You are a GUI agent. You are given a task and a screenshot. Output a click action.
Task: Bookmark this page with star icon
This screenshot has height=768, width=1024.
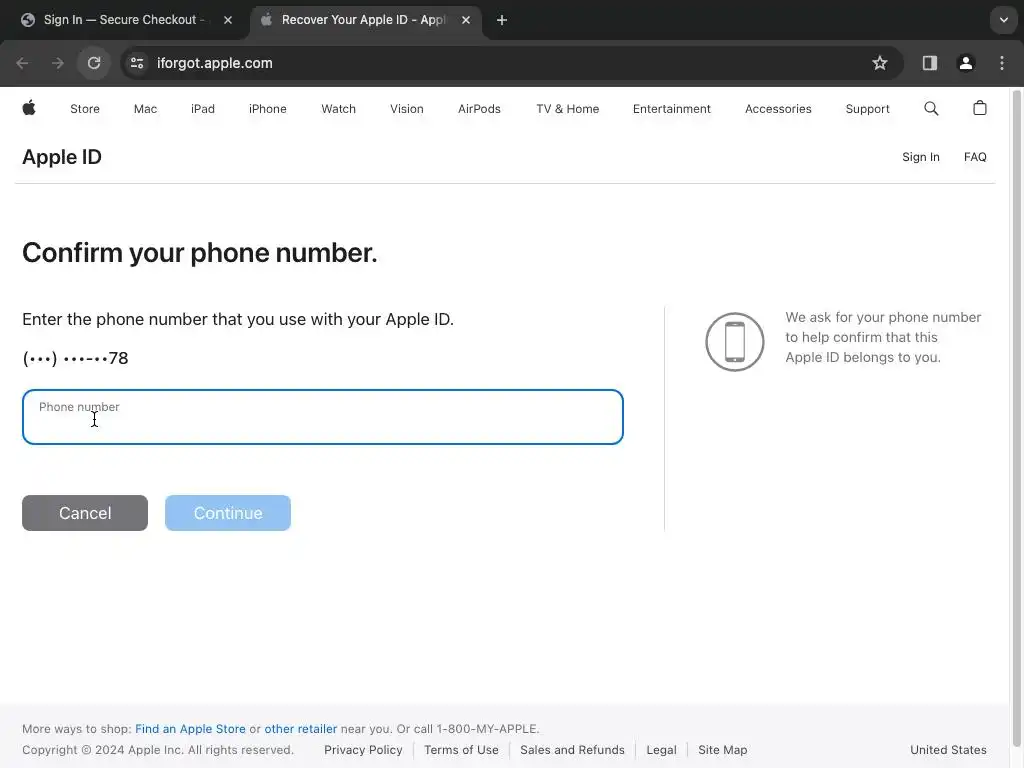click(880, 63)
